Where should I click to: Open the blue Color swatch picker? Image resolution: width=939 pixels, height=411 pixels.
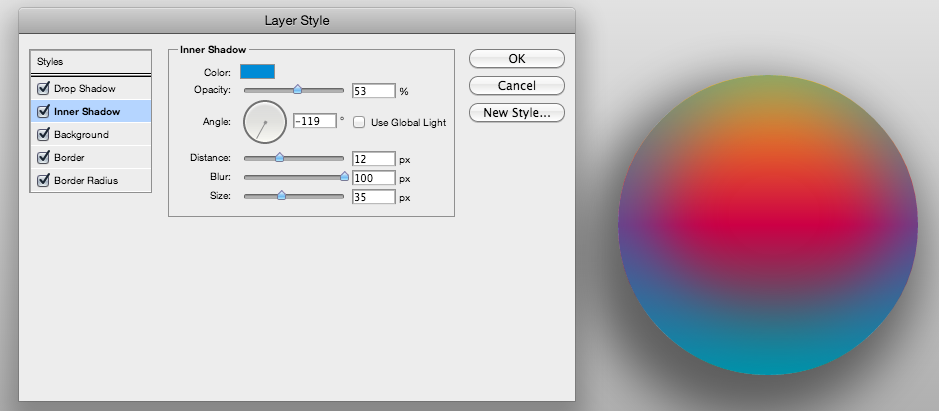[x=258, y=72]
